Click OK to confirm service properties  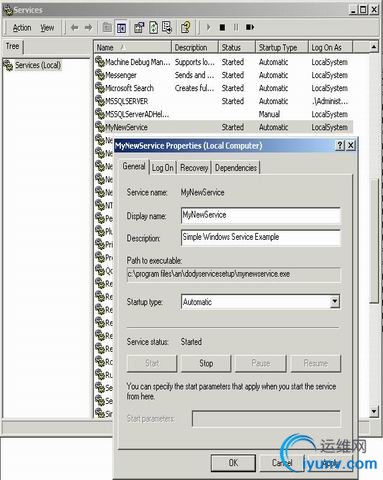pos(233,463)
